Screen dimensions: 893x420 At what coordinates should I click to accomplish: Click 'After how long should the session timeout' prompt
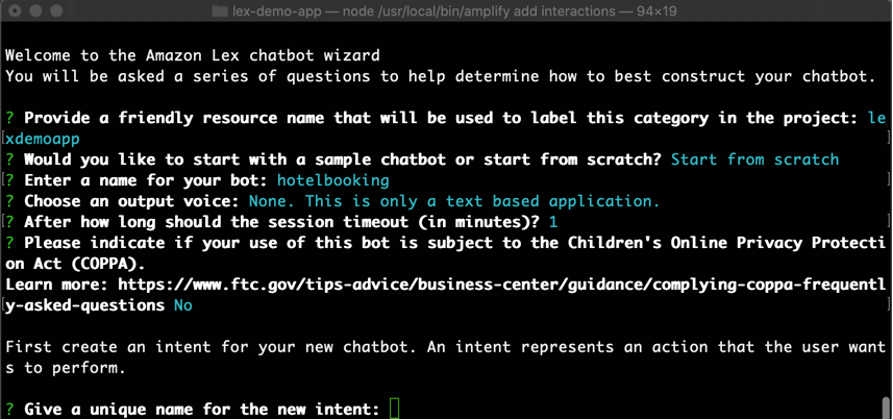(x=282, y=222)
